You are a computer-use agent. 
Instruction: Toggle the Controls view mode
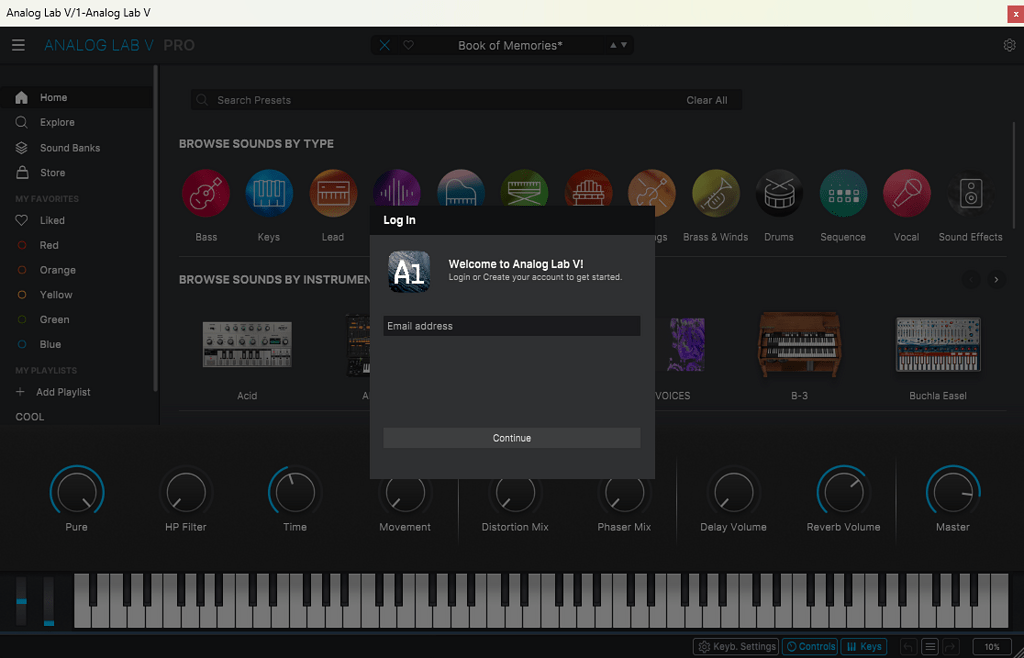(x=810, y=646)
